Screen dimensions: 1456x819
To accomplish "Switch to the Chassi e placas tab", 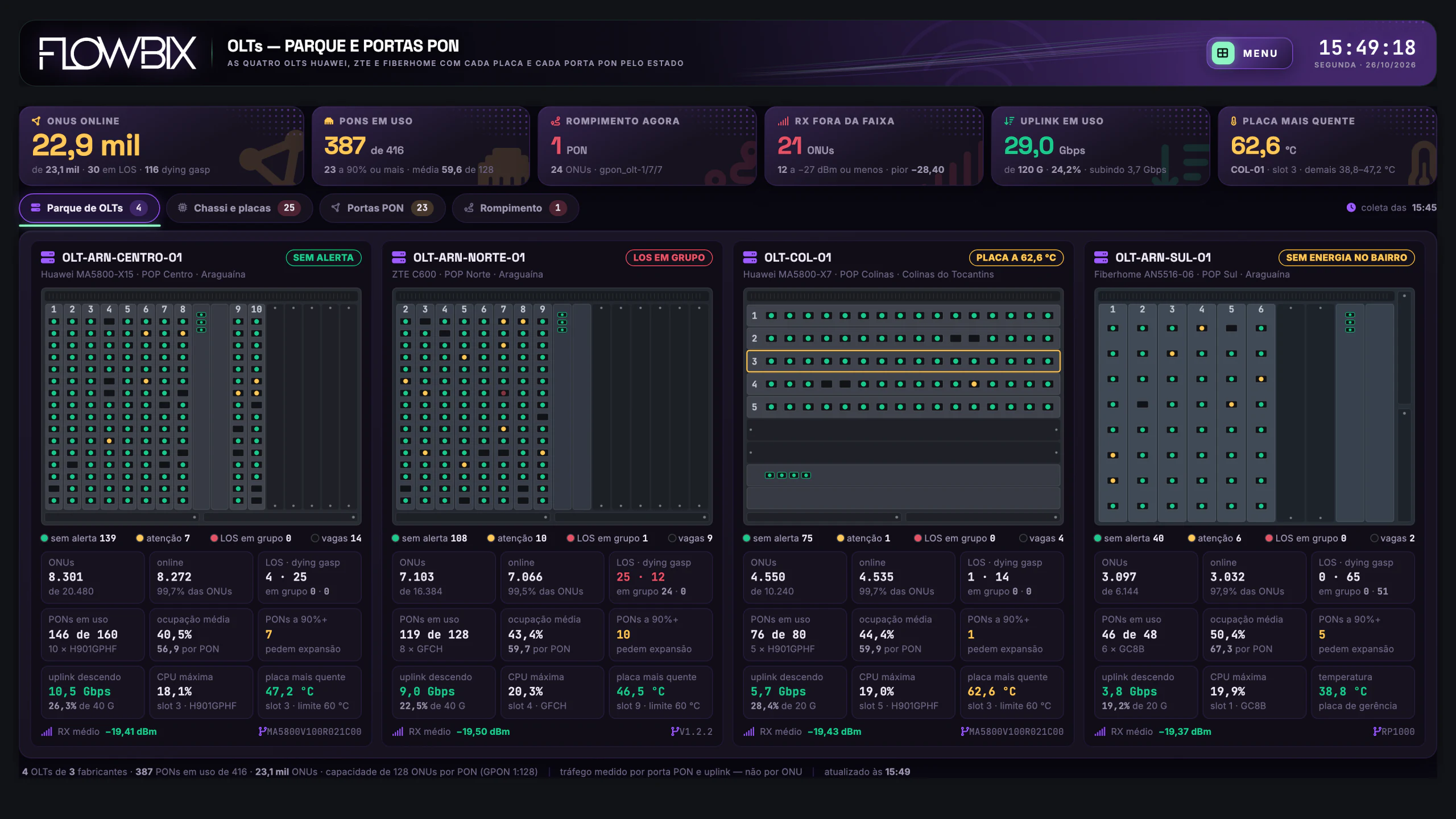I will (239, 208).
